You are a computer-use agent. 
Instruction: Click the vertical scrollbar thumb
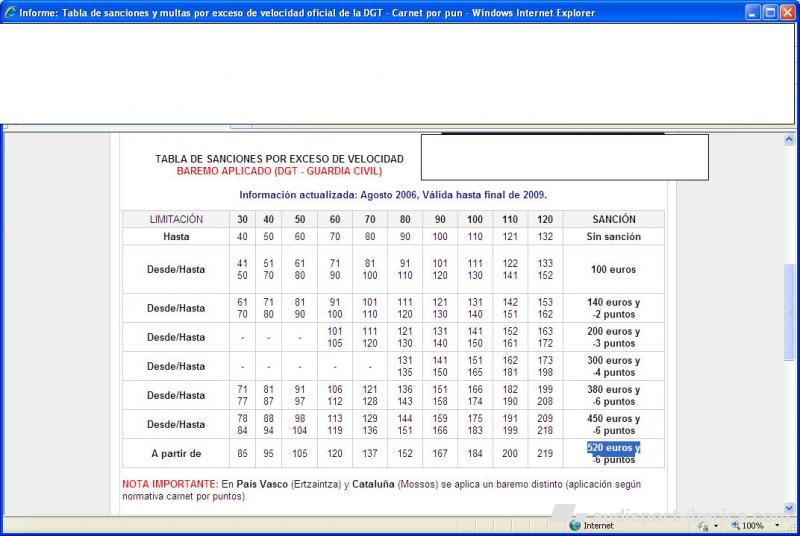789,312
